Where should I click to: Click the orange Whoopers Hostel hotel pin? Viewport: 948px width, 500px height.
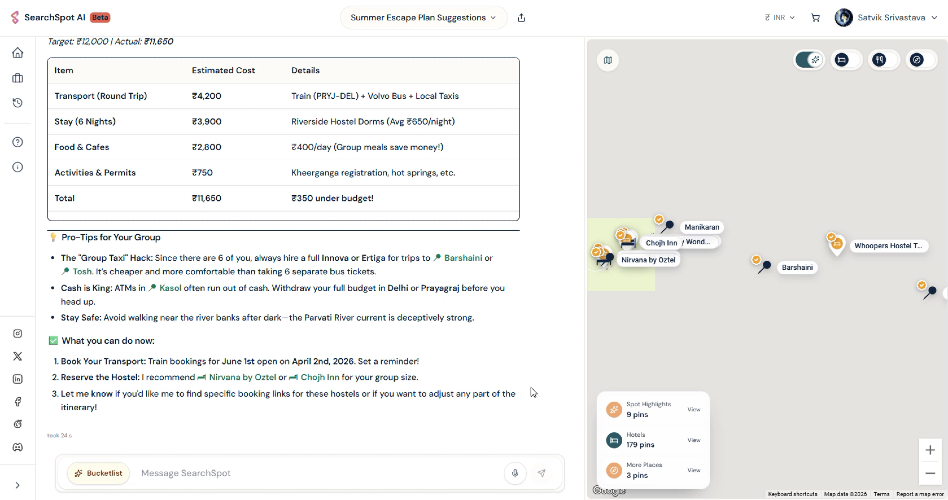836,244
